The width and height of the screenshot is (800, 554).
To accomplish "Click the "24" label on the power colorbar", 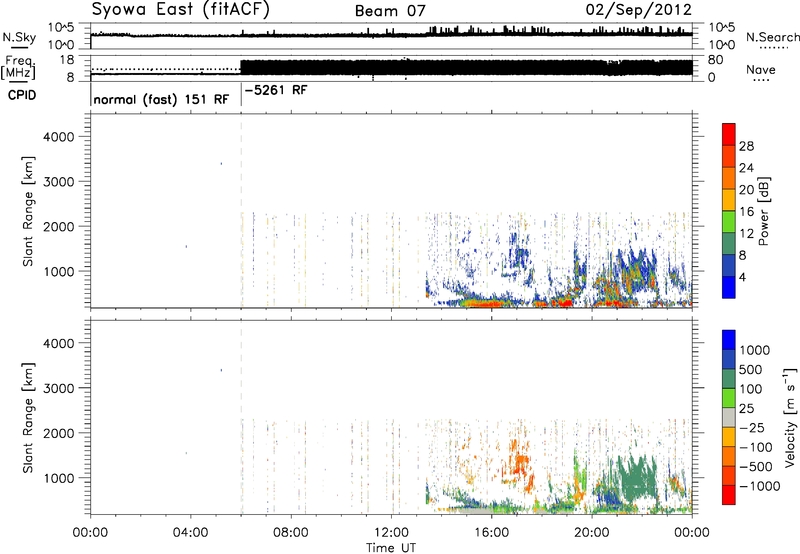I will tap(746, 168).
